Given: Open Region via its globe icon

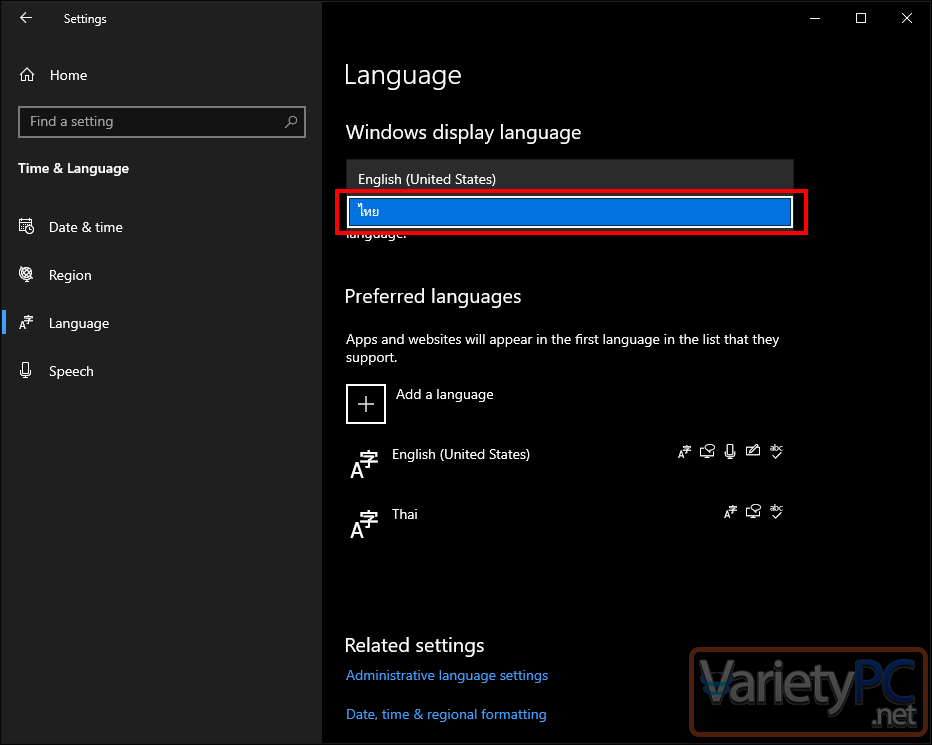Looking at the screenshot, I should pos(26,274).
